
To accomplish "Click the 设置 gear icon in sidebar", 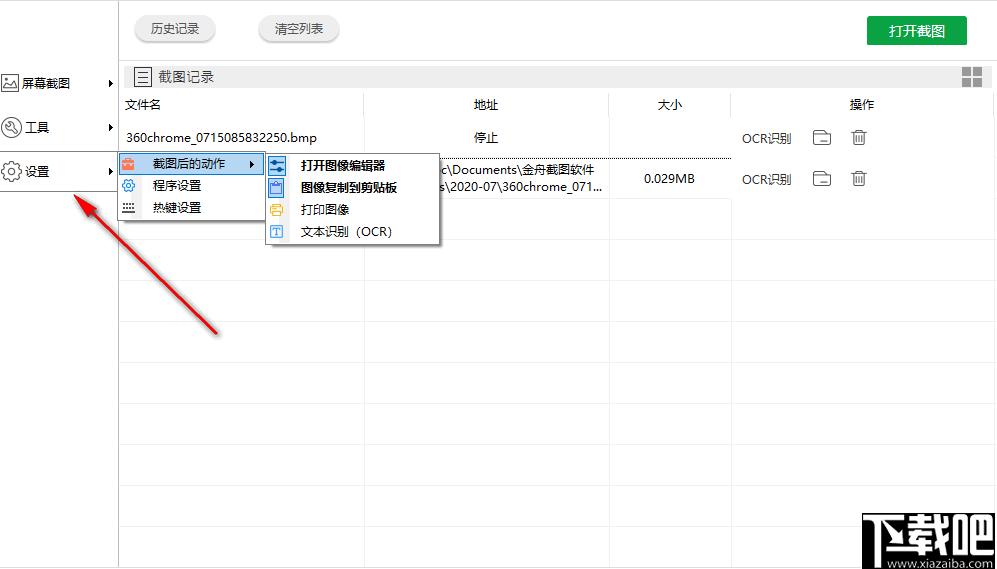I will tap(11, 172).
